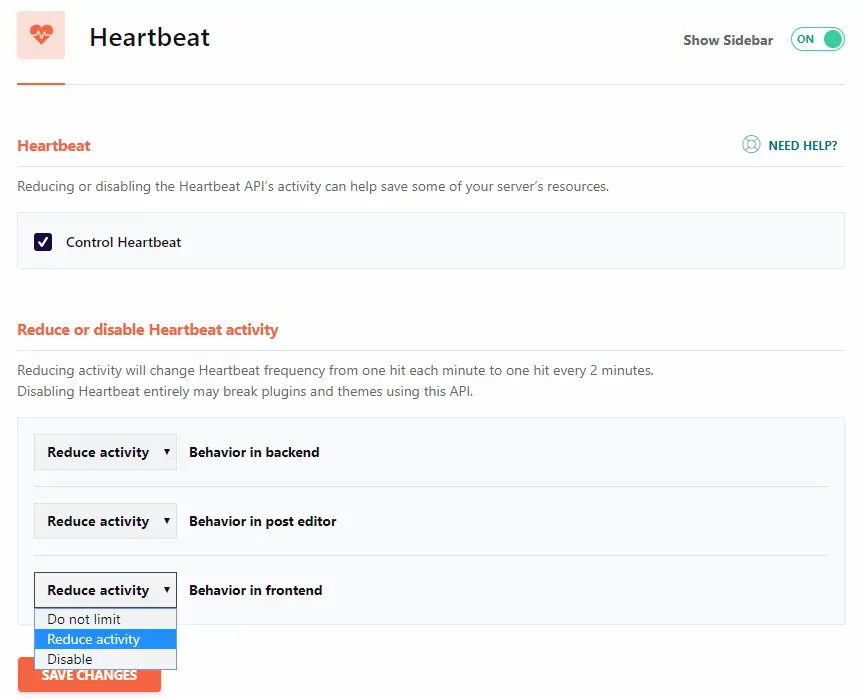Viewport: 864px width, 699px height.
Task: Click the post editor dropdown arrow icon
Action: coord(166,521)
